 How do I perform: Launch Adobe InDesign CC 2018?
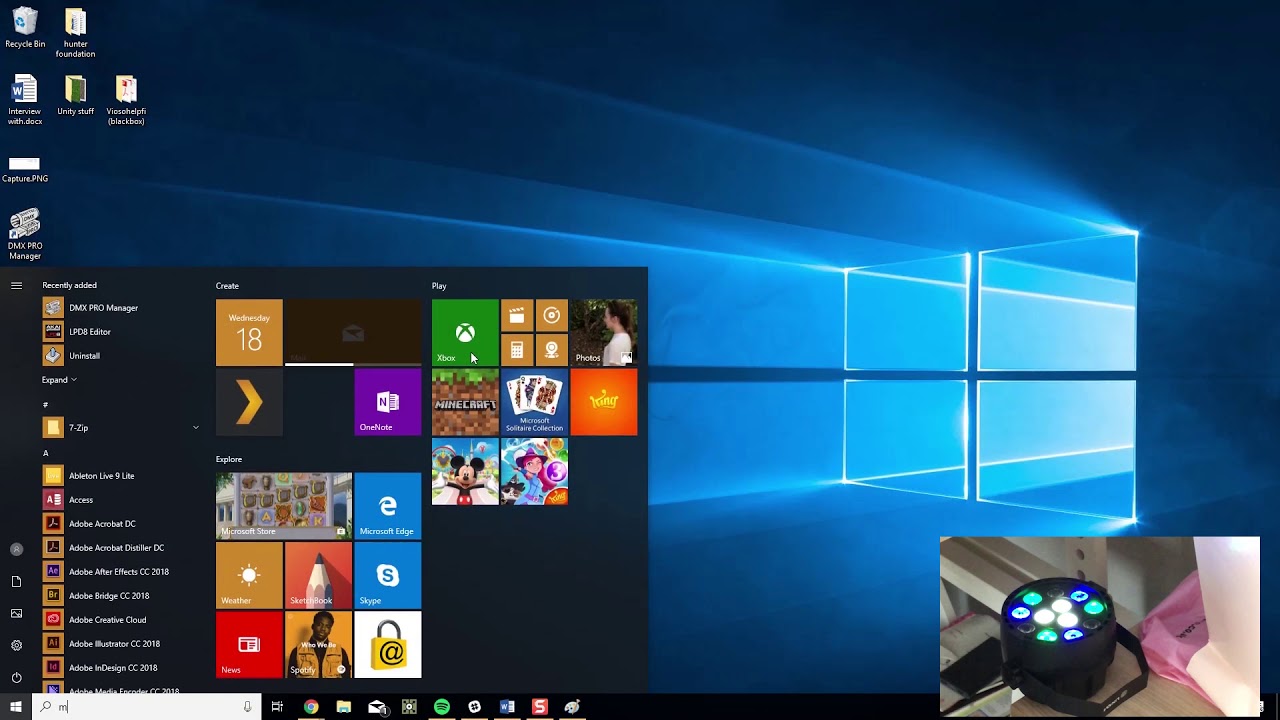pos(122,668)
